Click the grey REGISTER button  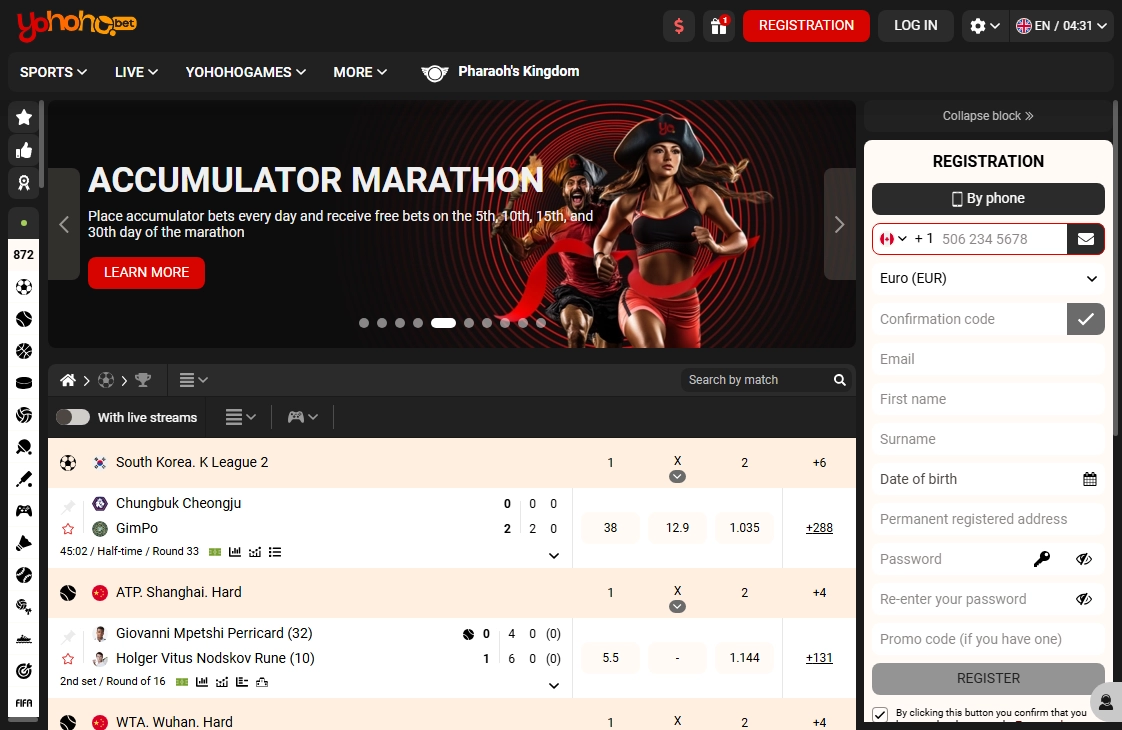pyautogui.click(x=988, y=678)
